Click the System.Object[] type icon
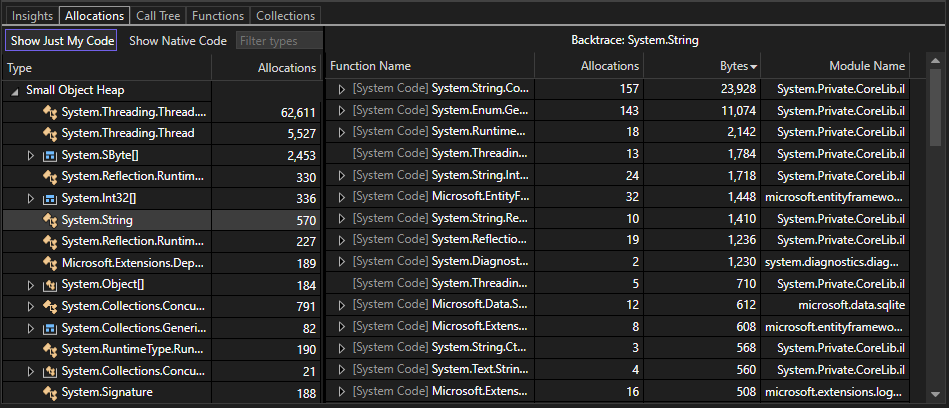The height and width of the screenshot is (408, 949). point(49,284)
